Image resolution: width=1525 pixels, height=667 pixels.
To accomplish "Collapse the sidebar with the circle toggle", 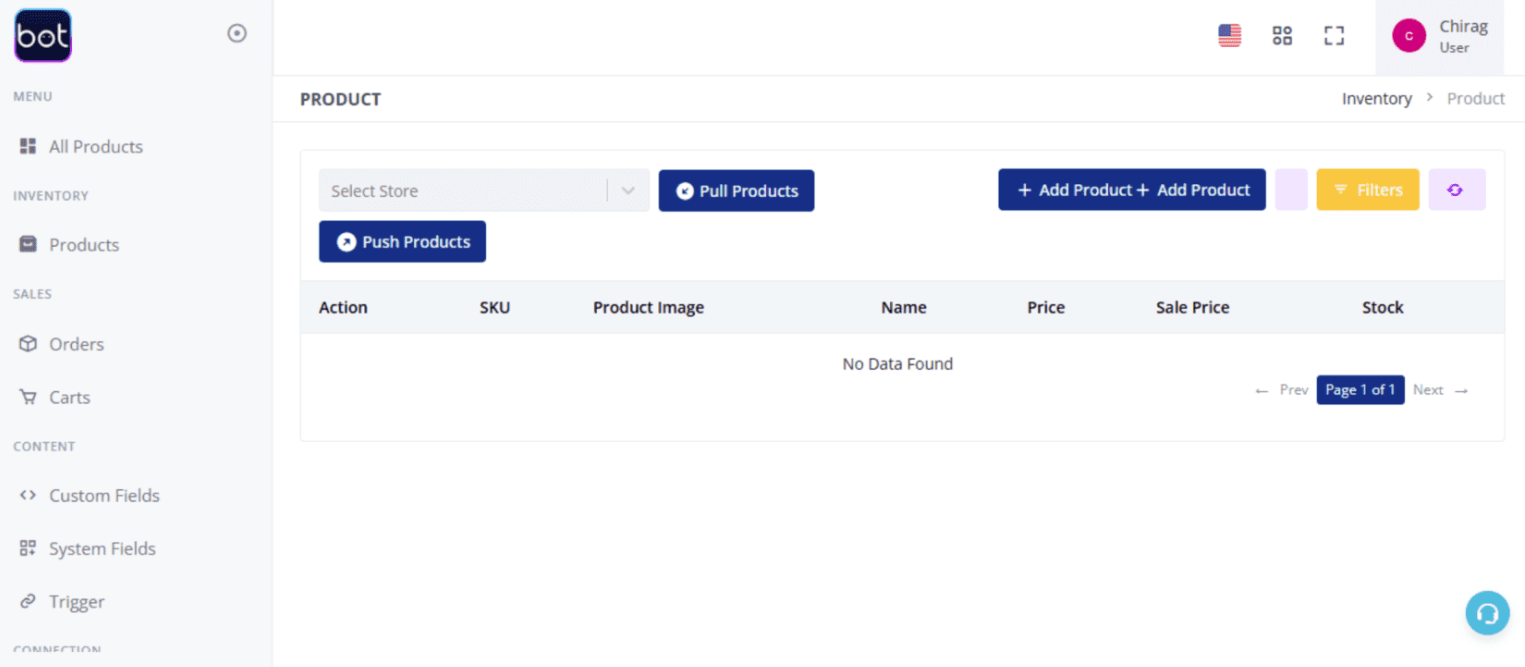I will pyautogui.click(x=237, y=32).
